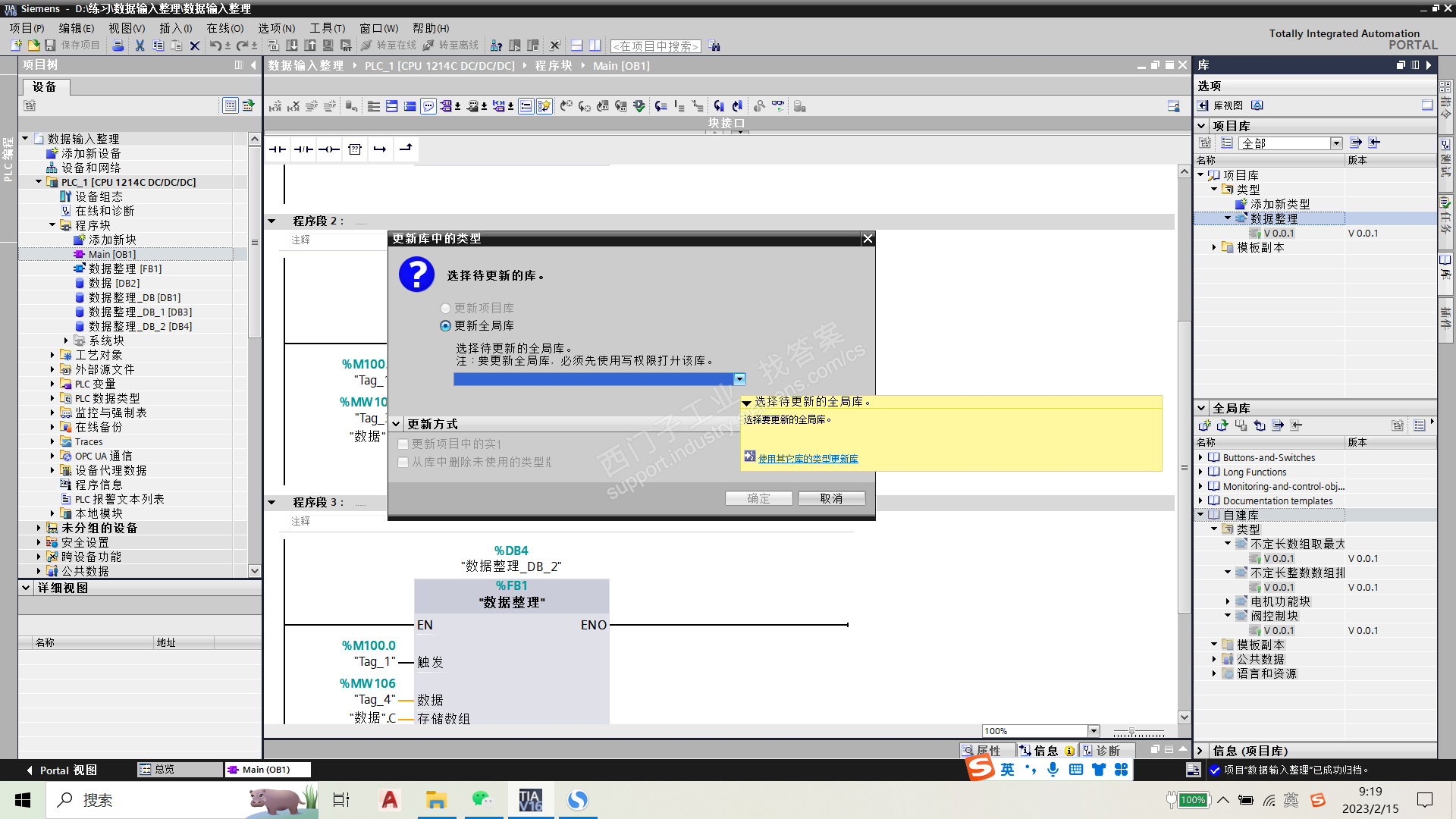The height and width of the screenshot is (819, 1456).
Task: Select the update project library radio button
Action: click(x=445, y=308)
